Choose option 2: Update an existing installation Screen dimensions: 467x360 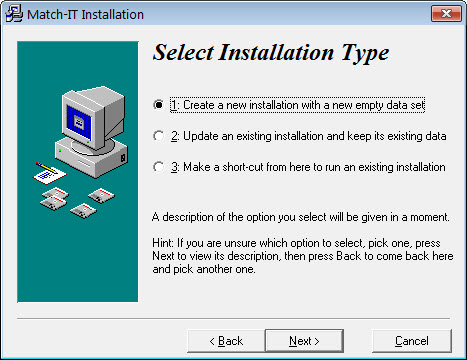pos(300,136)
